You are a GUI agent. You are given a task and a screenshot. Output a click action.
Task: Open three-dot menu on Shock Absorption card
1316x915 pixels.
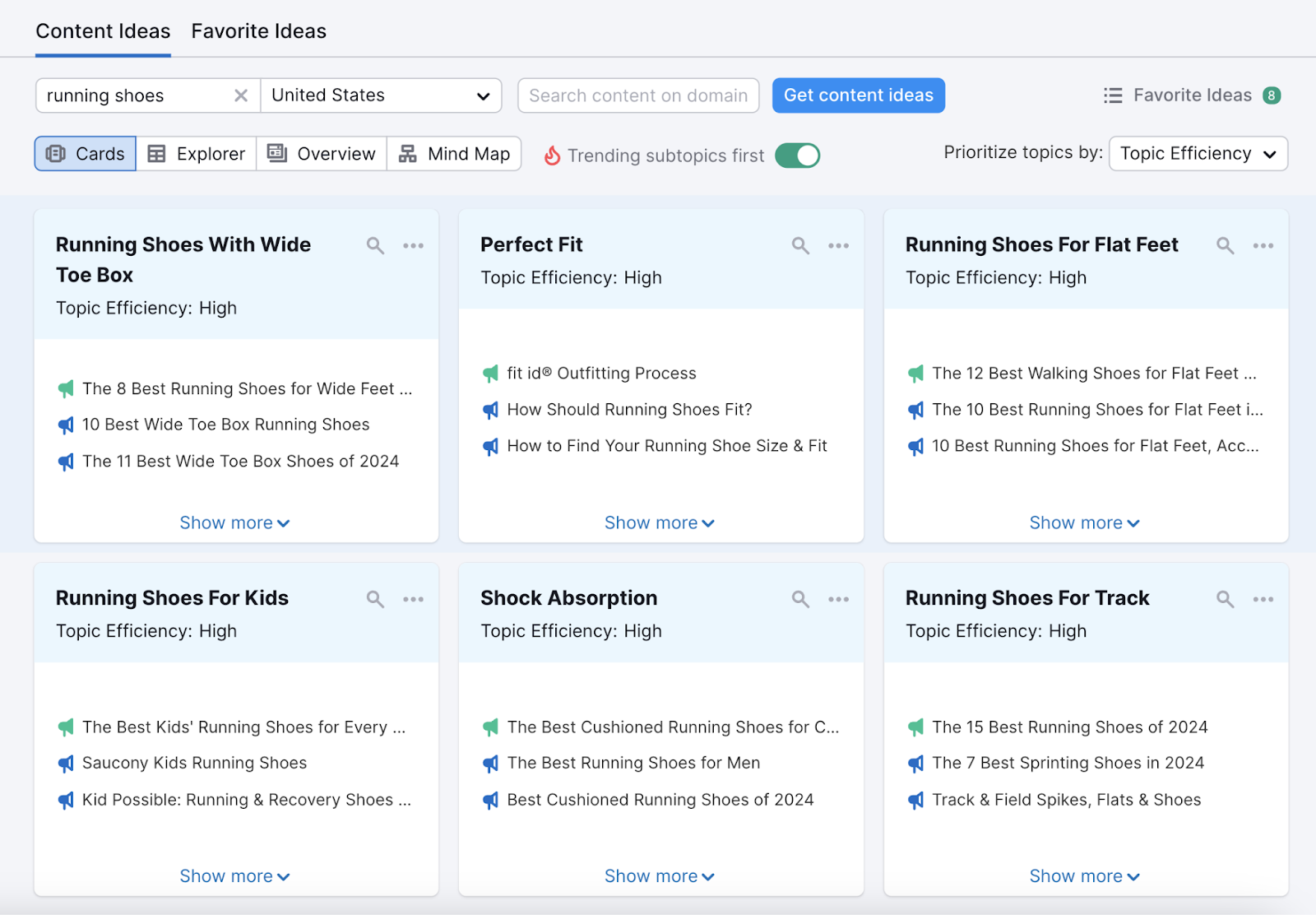[x=838, y=599]
